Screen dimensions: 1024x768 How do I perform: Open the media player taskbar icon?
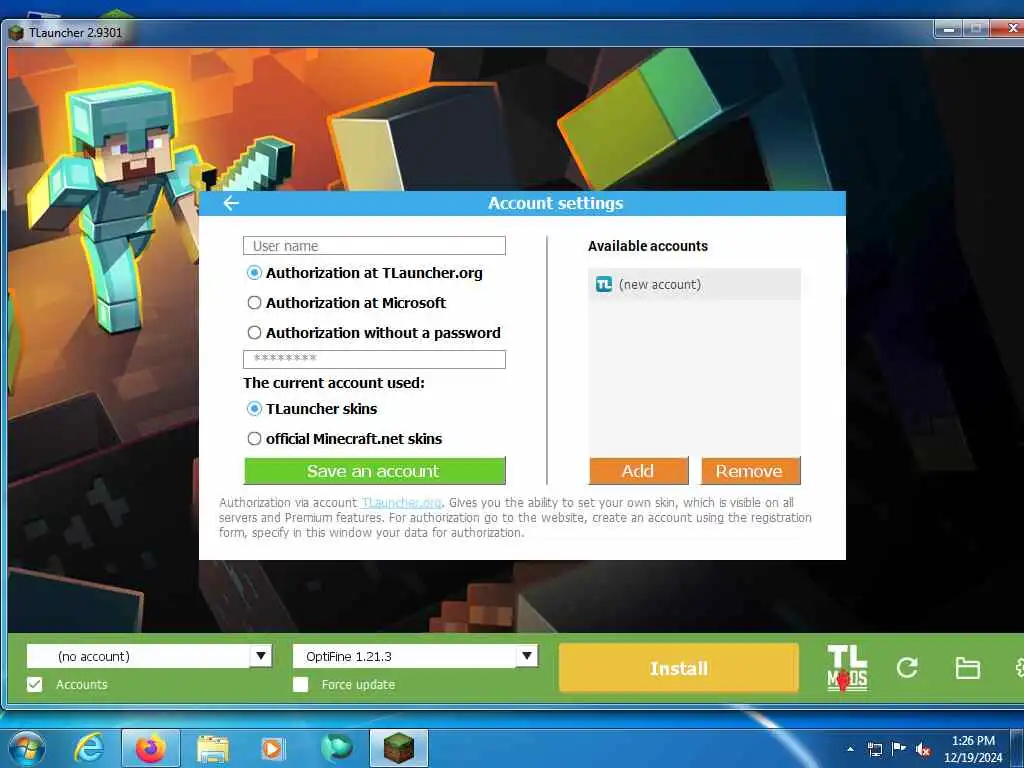tap(272, 749)
